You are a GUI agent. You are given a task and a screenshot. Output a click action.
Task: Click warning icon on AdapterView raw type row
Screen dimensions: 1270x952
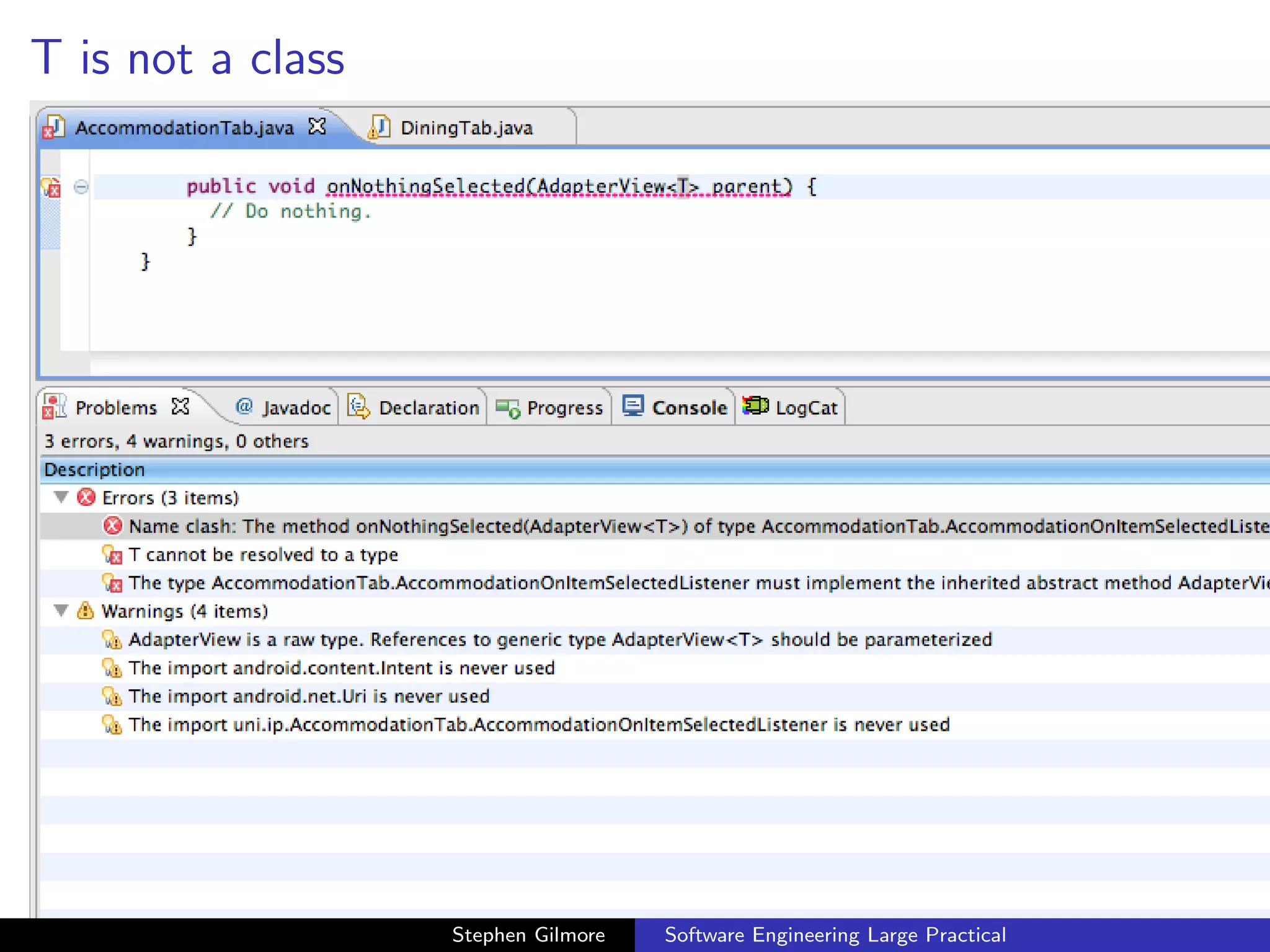click(112, 640)
